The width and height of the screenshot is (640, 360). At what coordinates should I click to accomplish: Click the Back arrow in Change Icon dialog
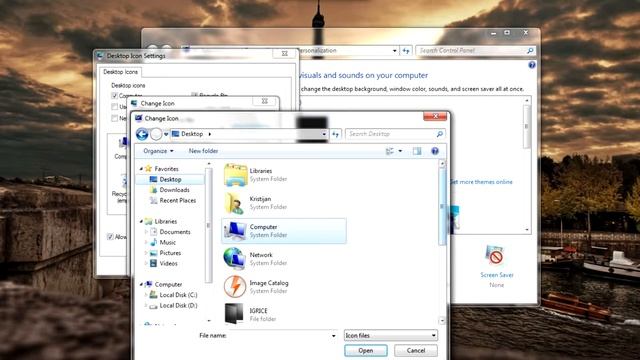click(x=142, y=134)
